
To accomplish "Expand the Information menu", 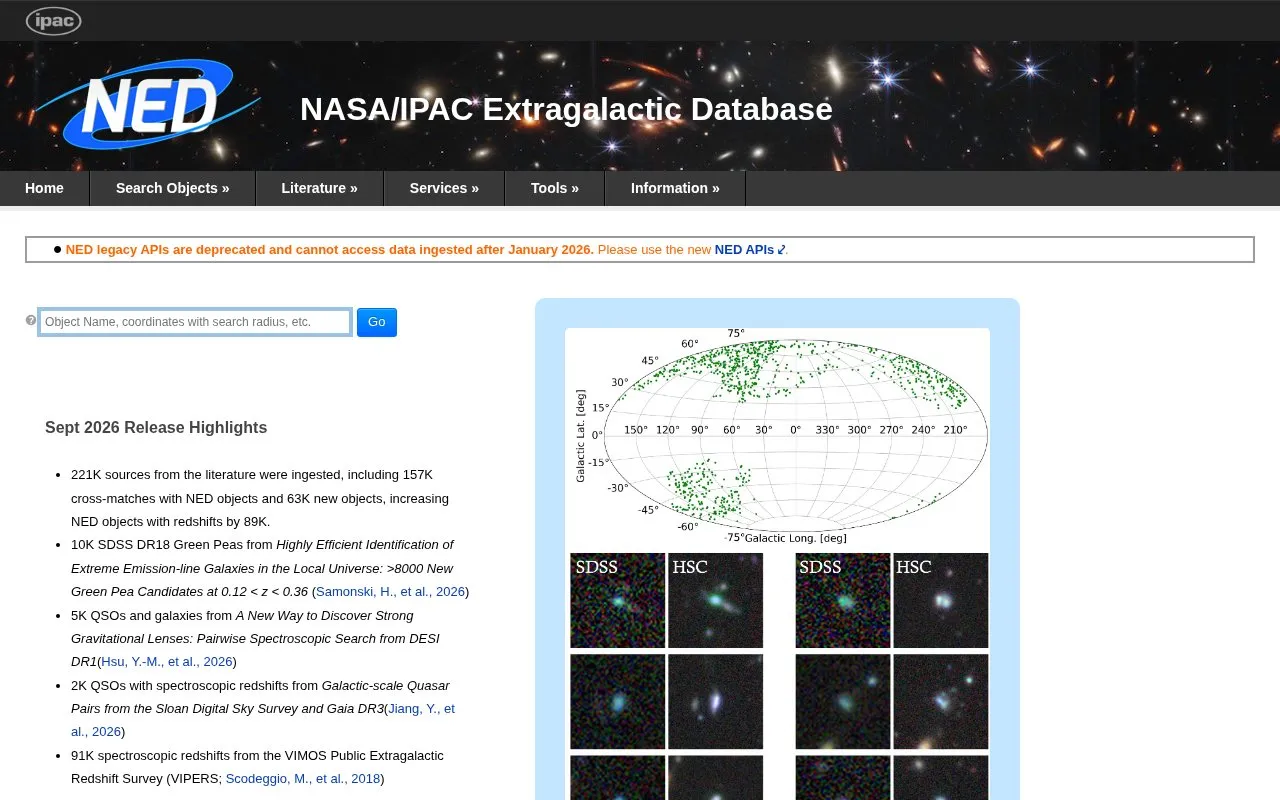I will (675, 188).
